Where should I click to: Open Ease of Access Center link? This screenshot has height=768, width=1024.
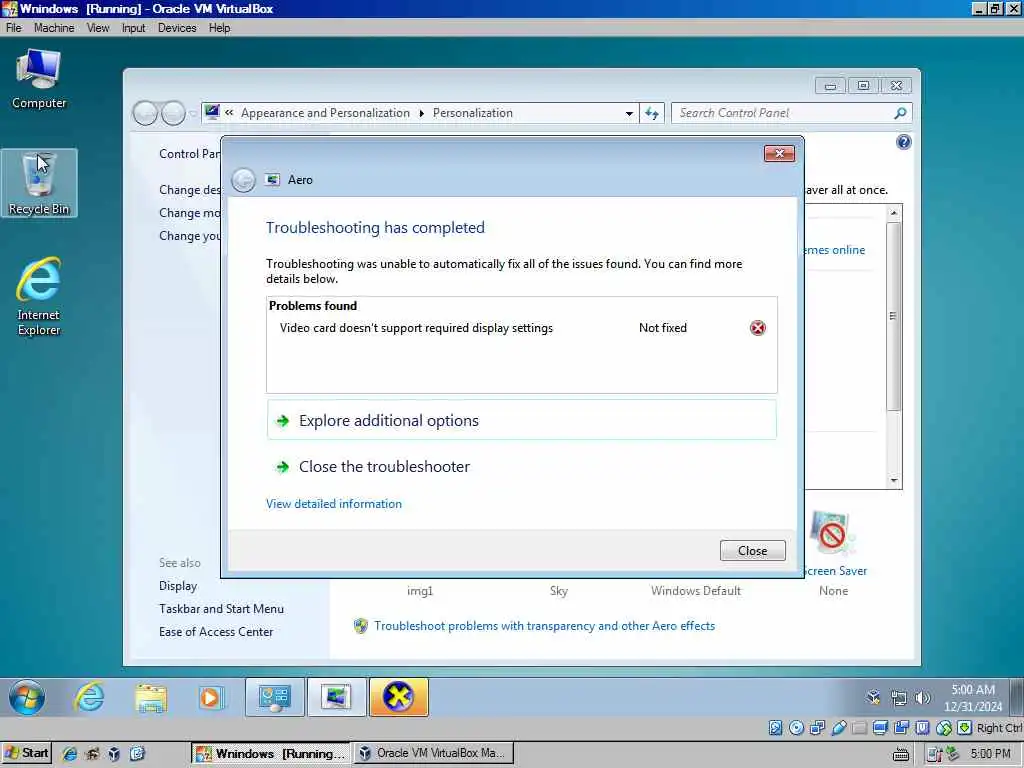[216, 632]
